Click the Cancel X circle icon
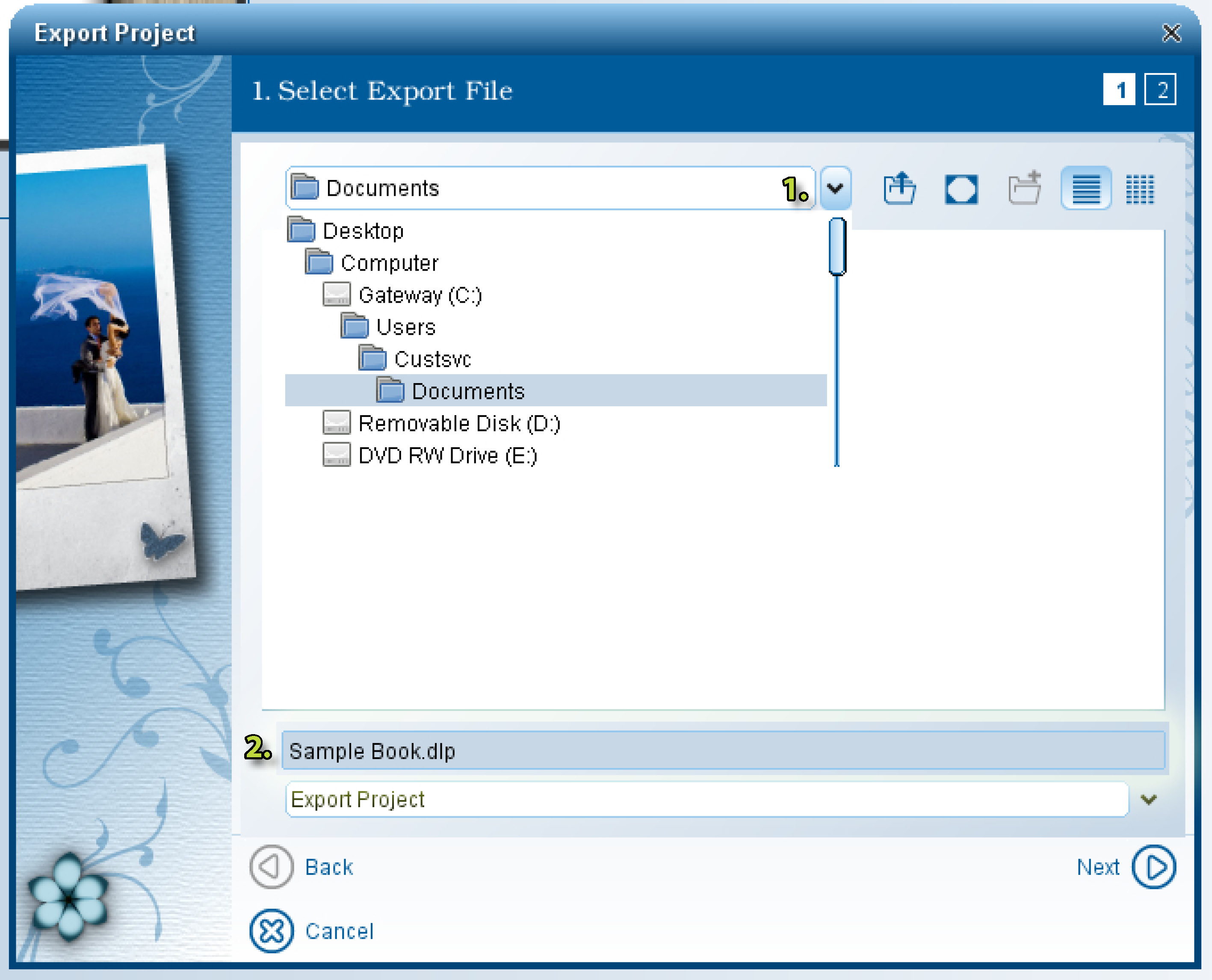This screenshot has height=980, width=1212. [272, 931]
